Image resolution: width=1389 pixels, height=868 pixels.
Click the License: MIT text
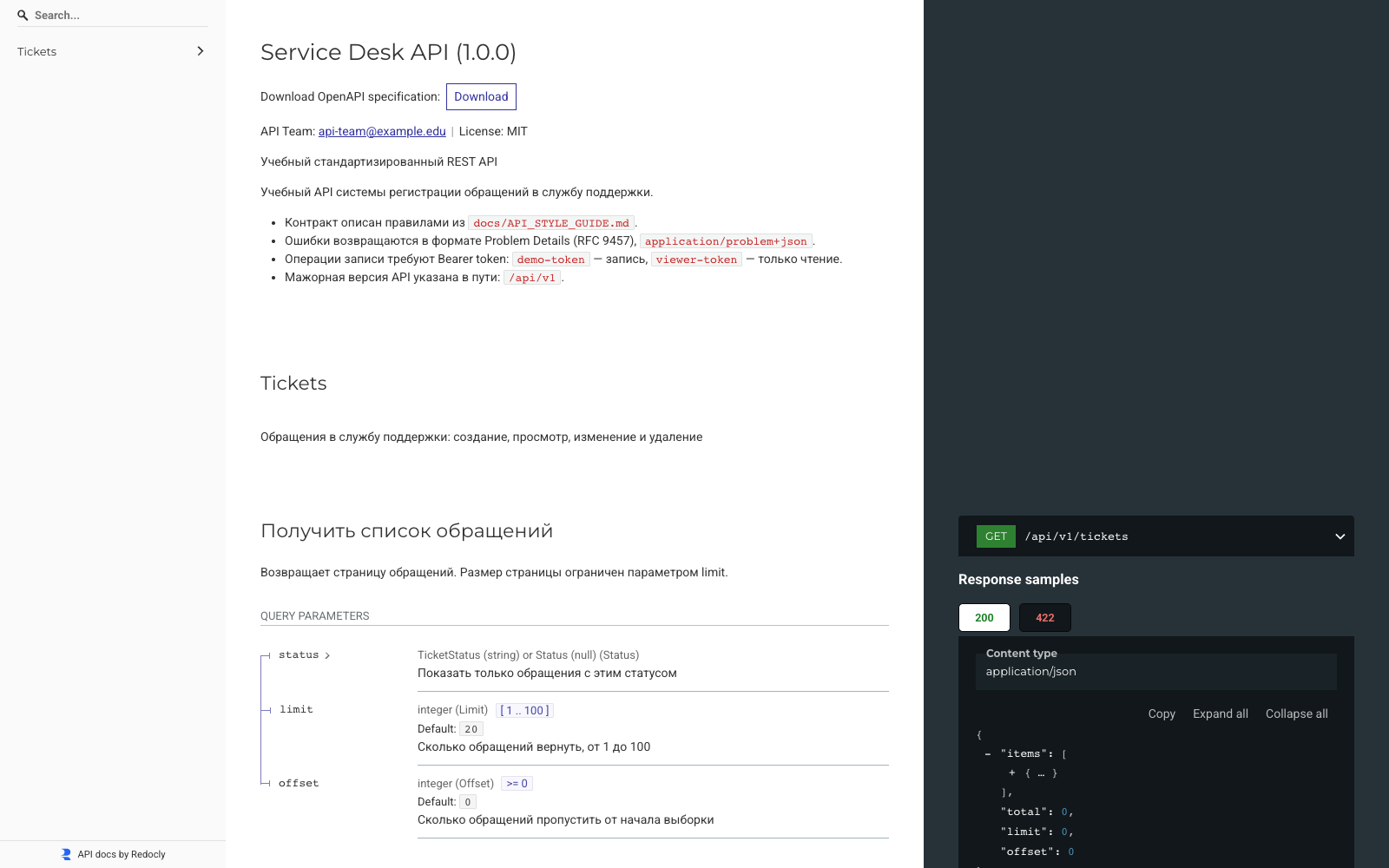pos(493,131)
